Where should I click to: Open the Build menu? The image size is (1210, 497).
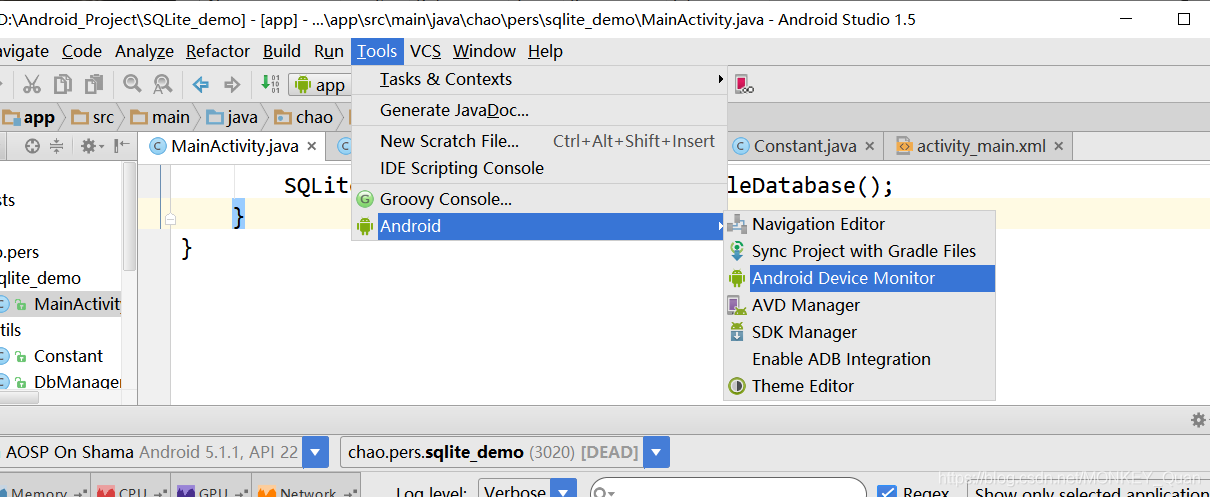pos(282,51)
